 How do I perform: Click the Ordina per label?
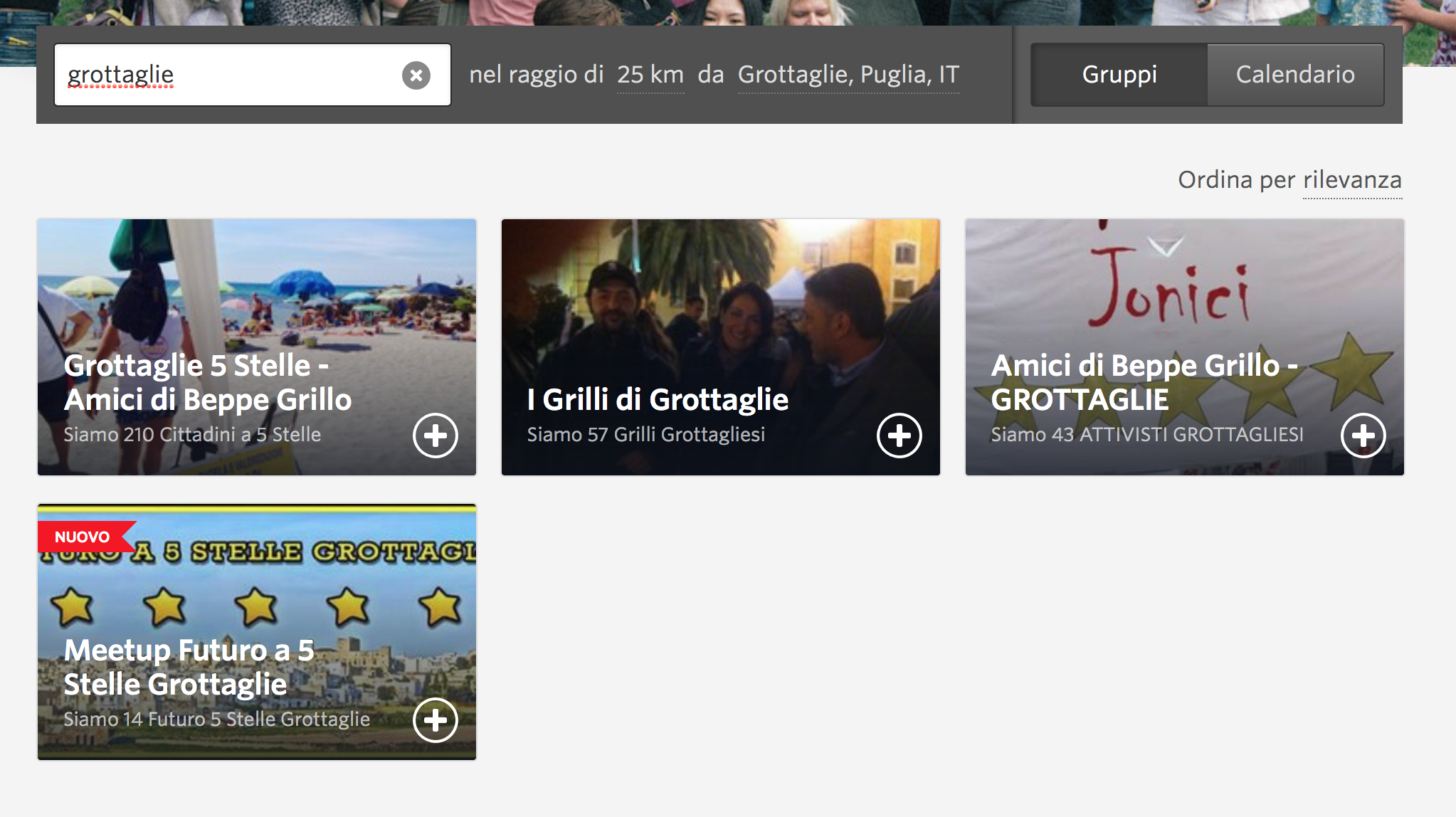coord(1236,180)
